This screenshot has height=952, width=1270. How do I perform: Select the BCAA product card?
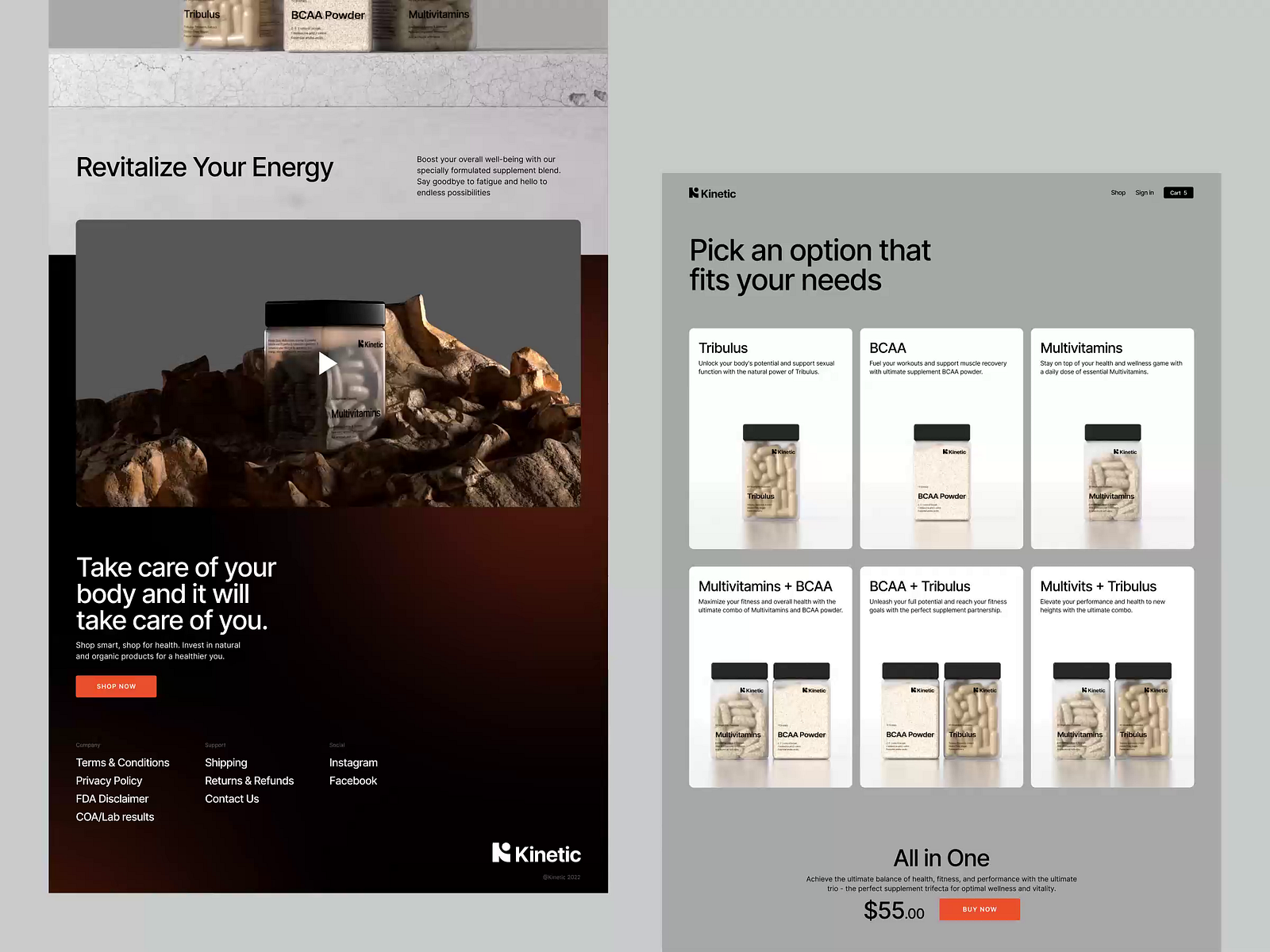point(941,439)
